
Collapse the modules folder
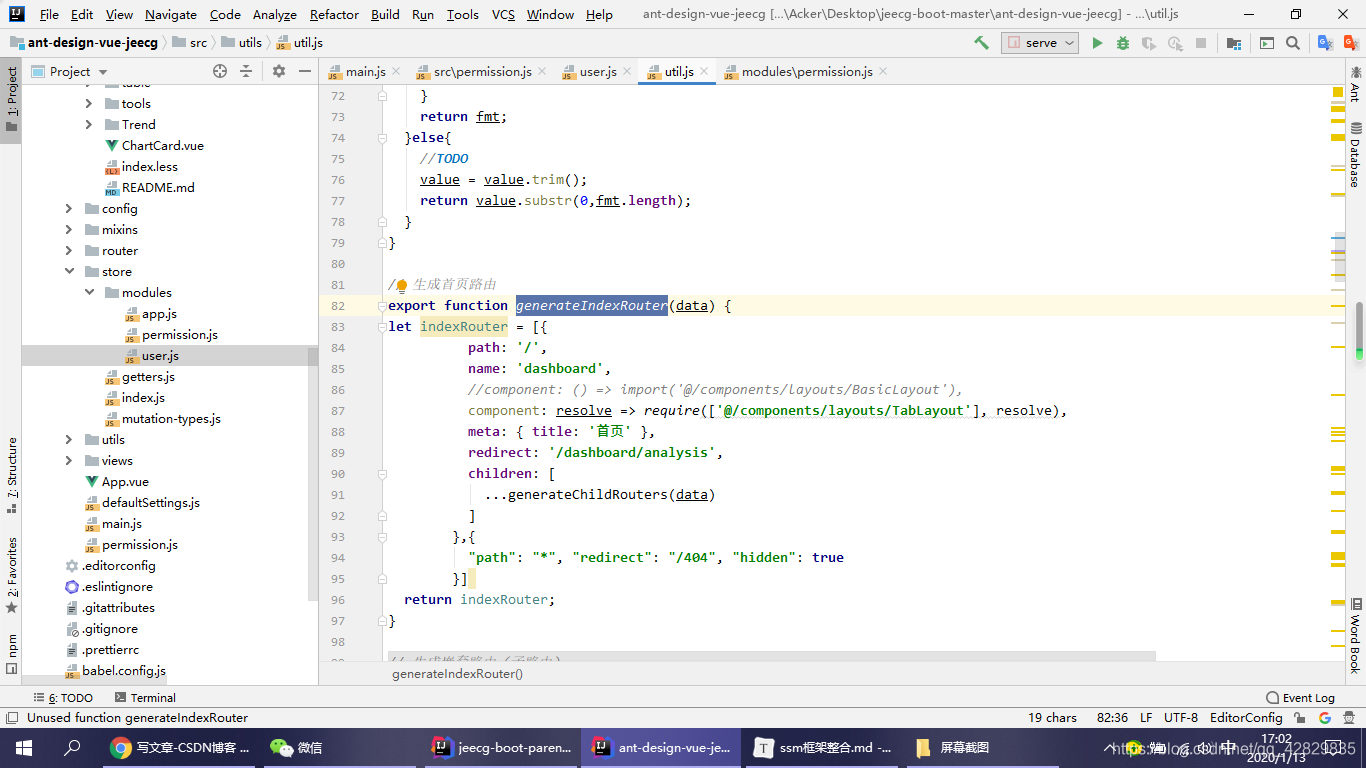[89, 292]
